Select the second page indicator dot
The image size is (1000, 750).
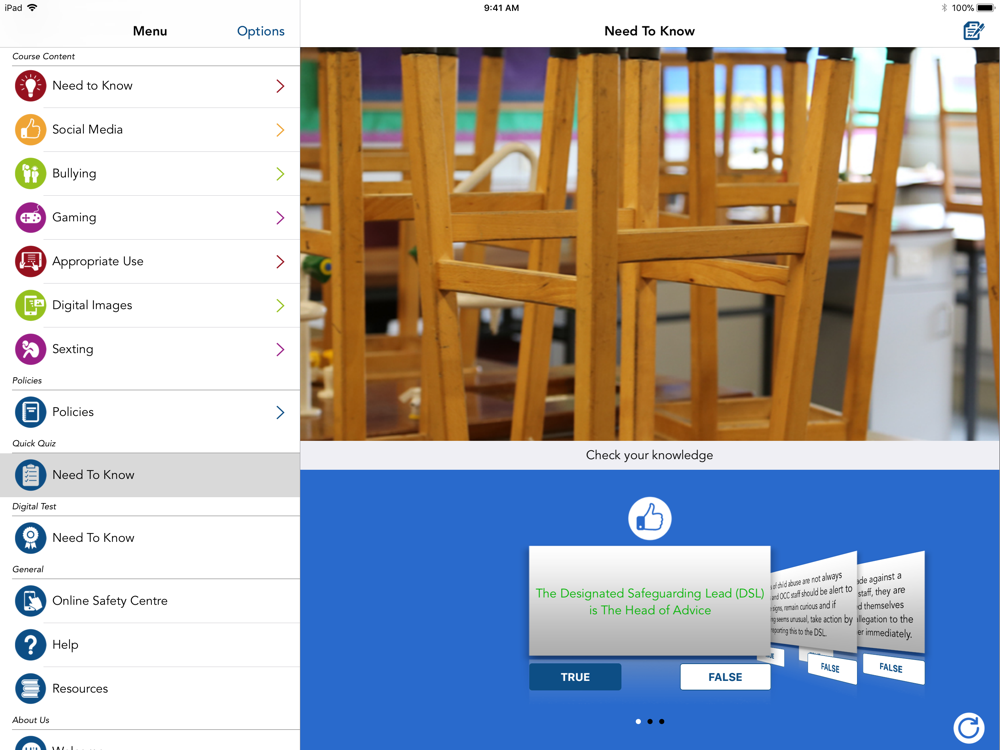pos(650,721)
